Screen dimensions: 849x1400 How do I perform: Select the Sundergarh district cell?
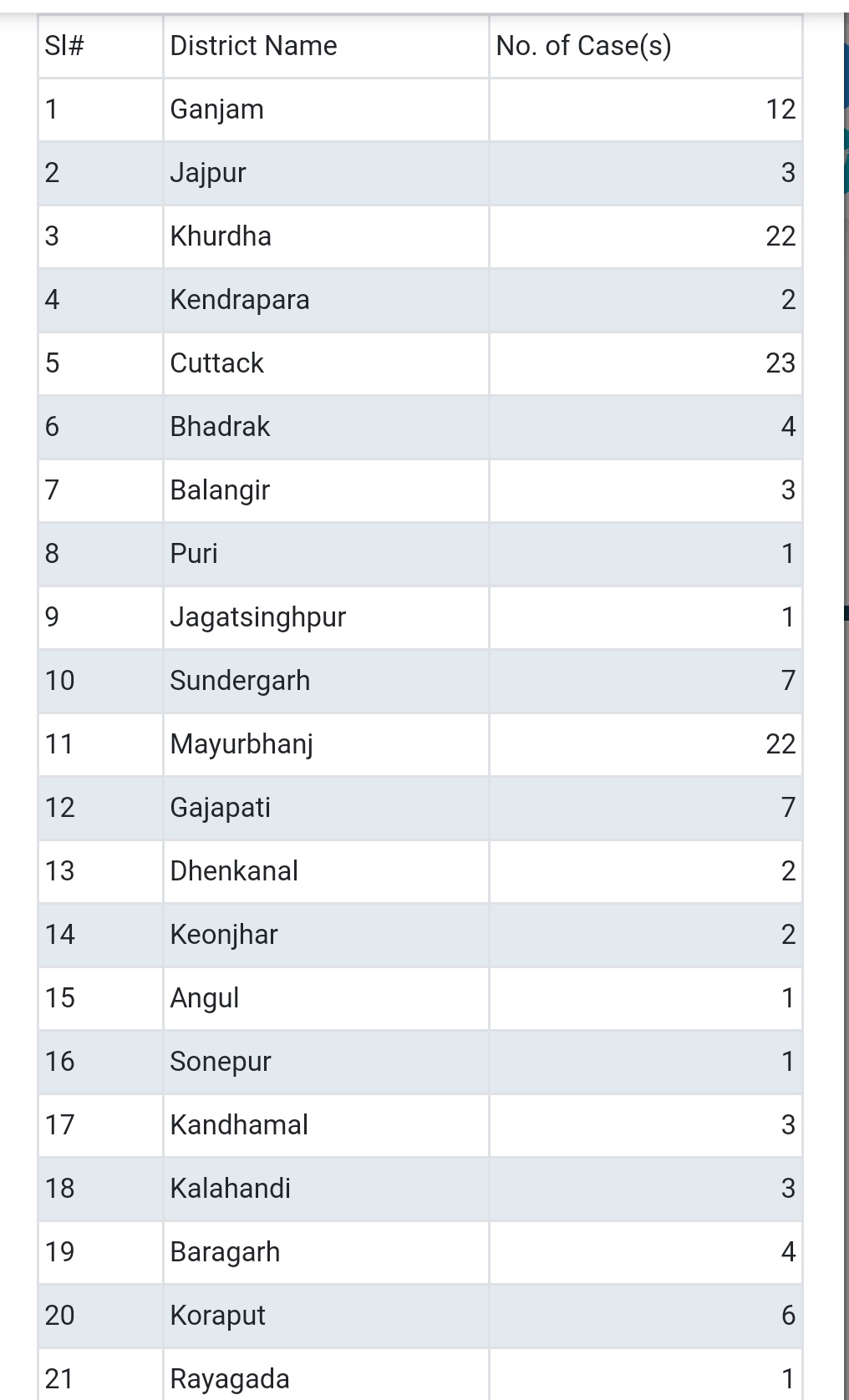240,681
